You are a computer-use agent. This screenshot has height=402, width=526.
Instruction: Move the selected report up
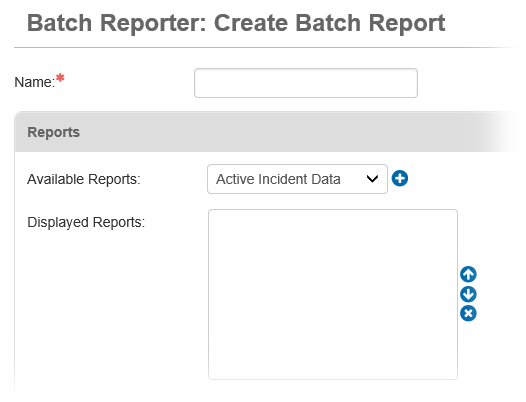pyautogui.click(x=468, y=274)
